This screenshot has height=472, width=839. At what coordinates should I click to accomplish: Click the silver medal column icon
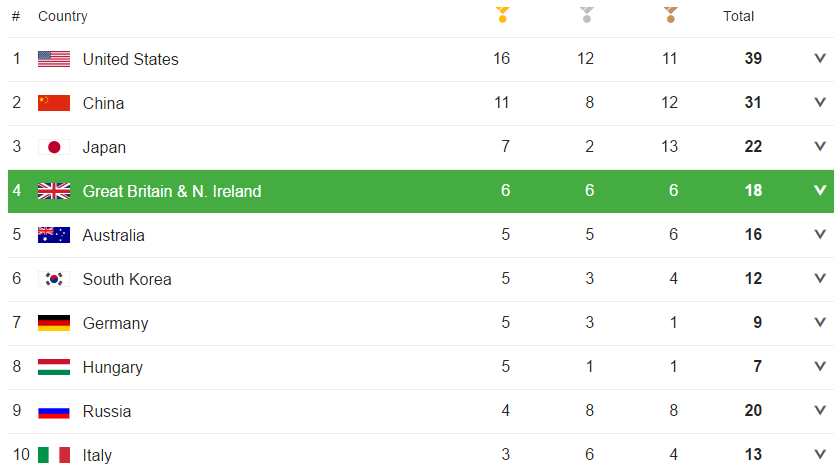click(x=587, y=14)
